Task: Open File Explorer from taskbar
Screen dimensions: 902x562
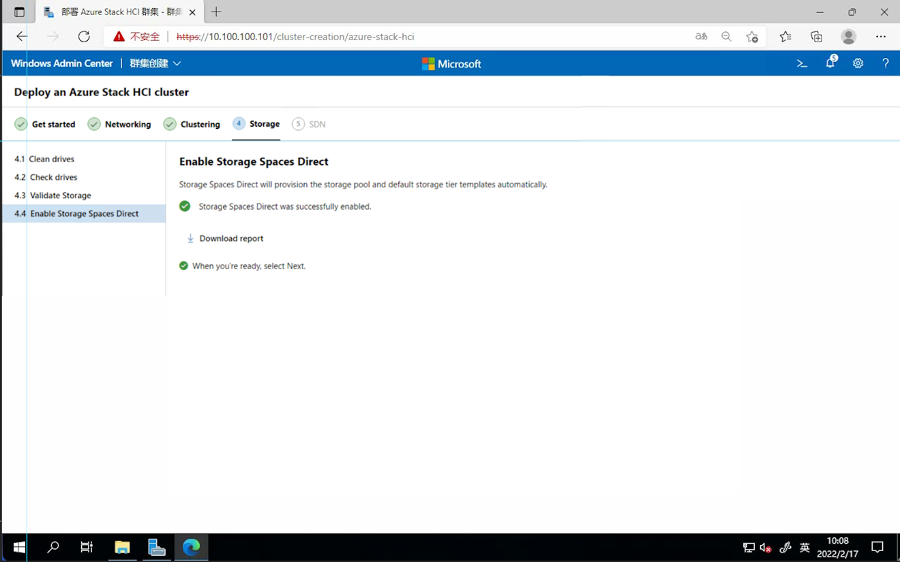Action: tap(122, 547)
